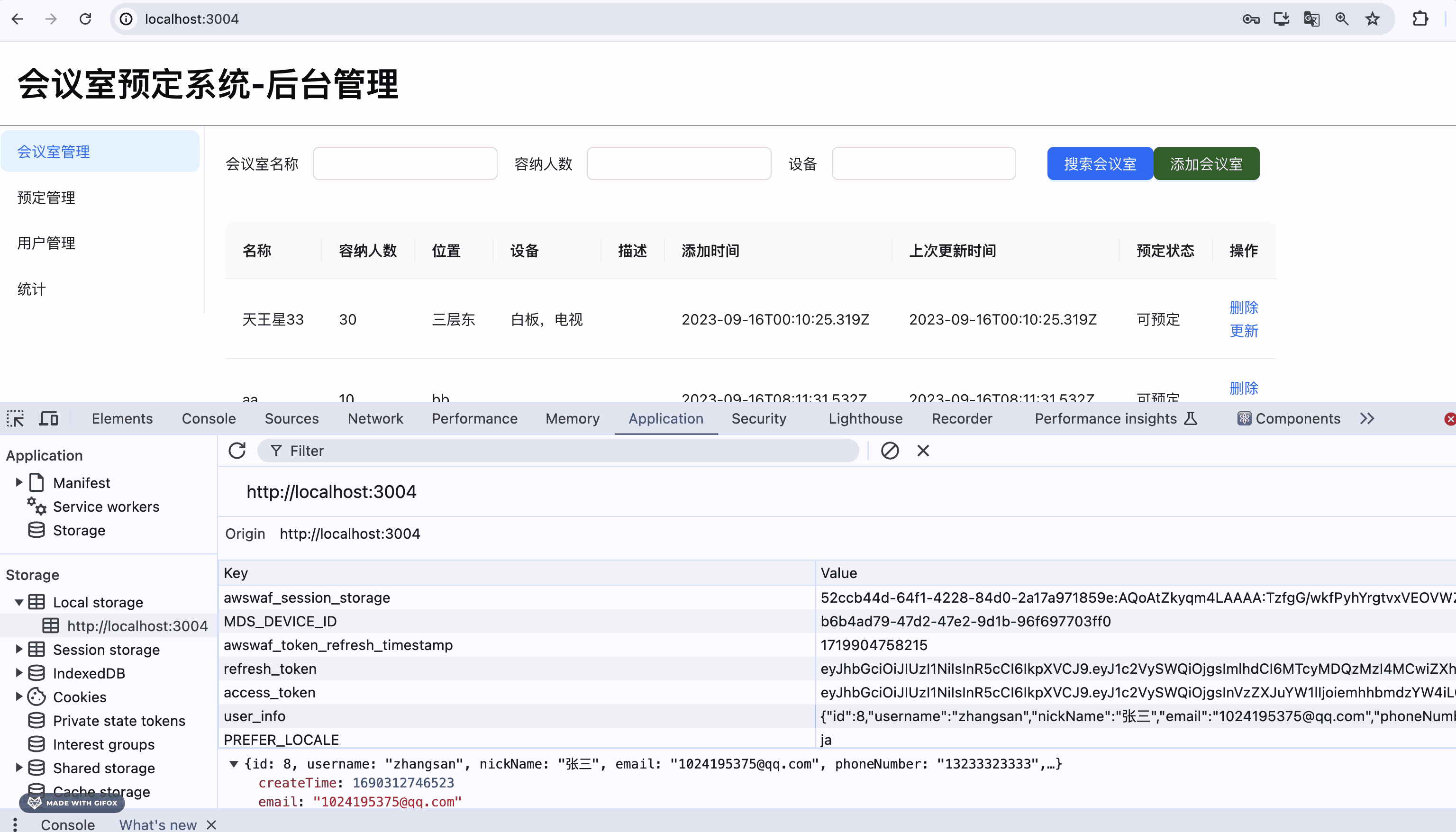Click the green 添加会议室 button
The width and height of the screenshot is (1456, 832).
coord(1206,164)
